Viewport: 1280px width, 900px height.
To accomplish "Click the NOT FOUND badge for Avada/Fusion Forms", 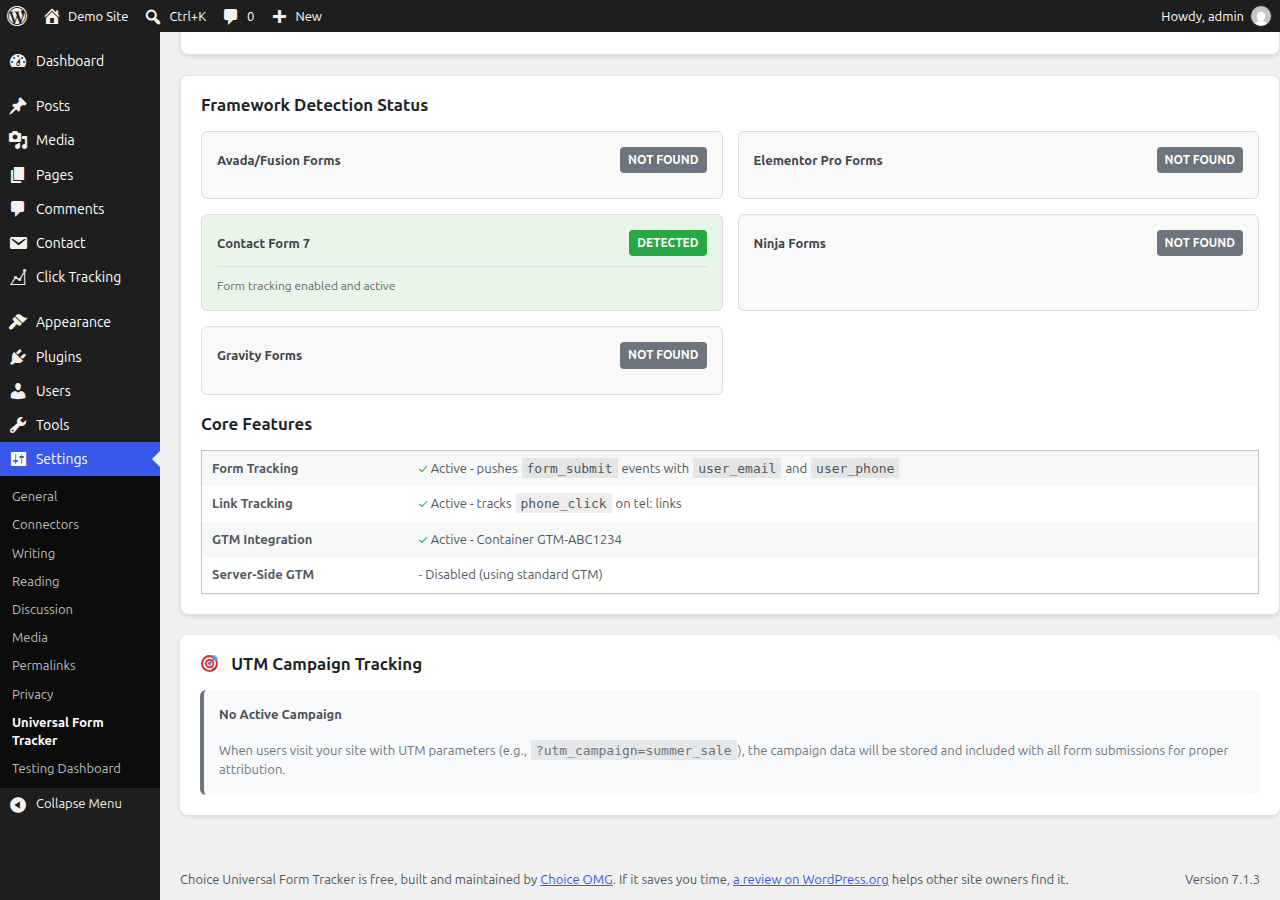I will tap(663, 160).
